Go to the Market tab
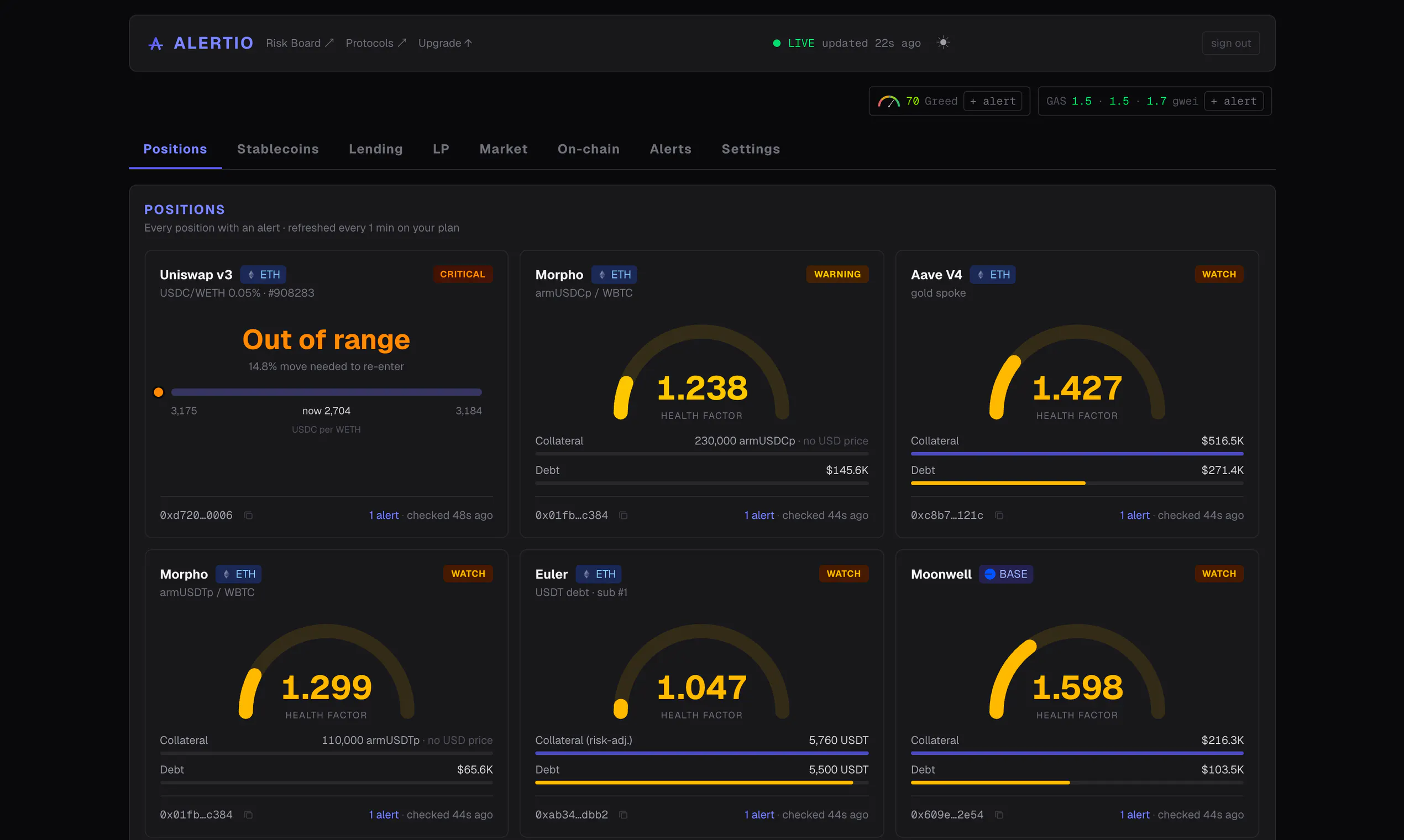 (x=504, y=149)
